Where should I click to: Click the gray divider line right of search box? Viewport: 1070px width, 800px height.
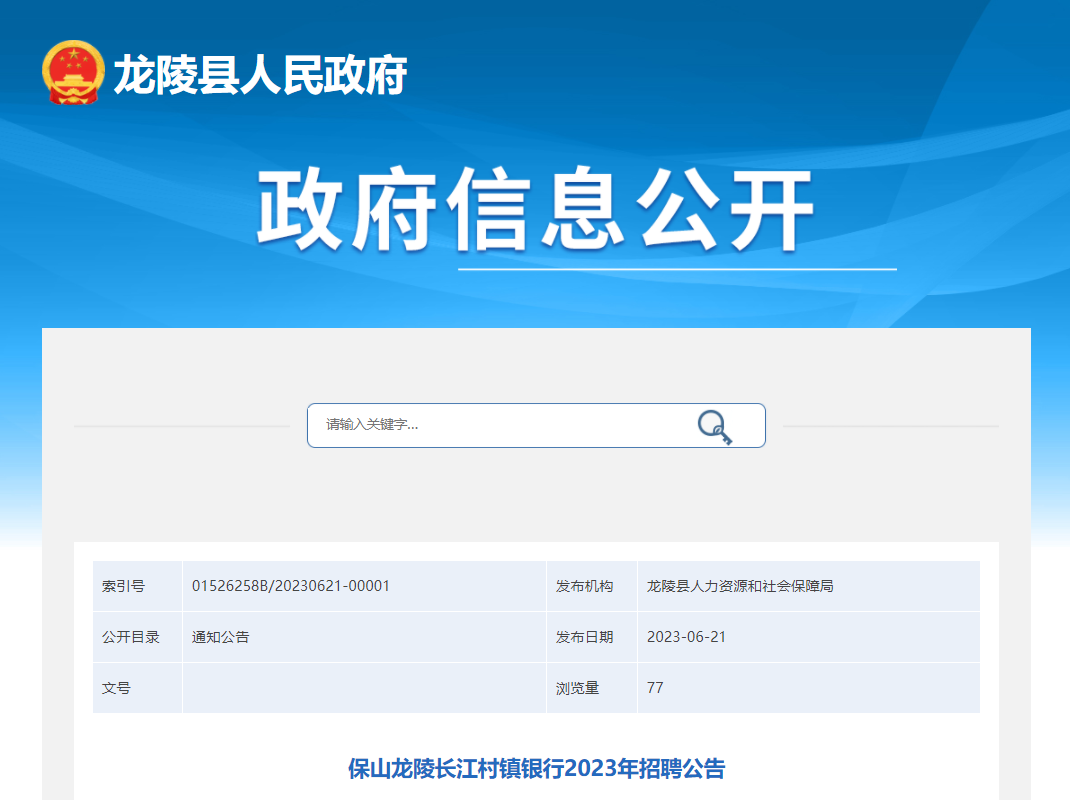(890, 426)
